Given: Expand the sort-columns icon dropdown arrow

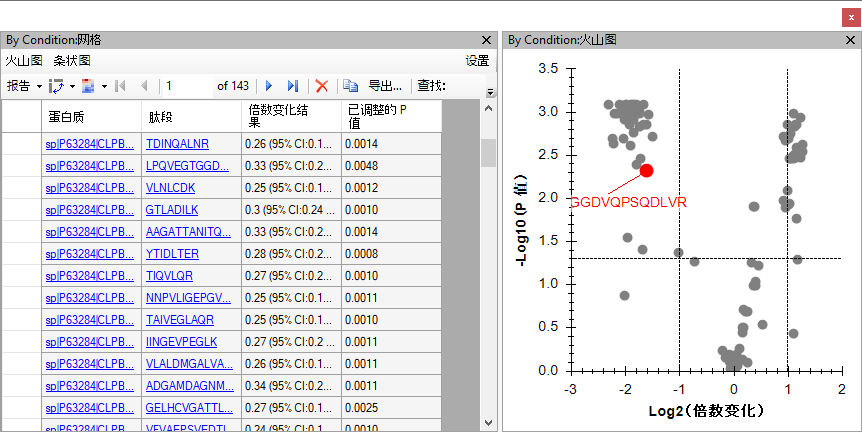Looking at the screenshot, I should 72,86.
